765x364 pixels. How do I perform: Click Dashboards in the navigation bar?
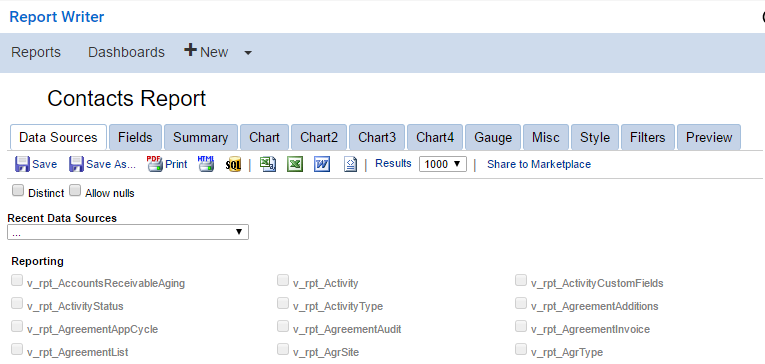[126, 52]
